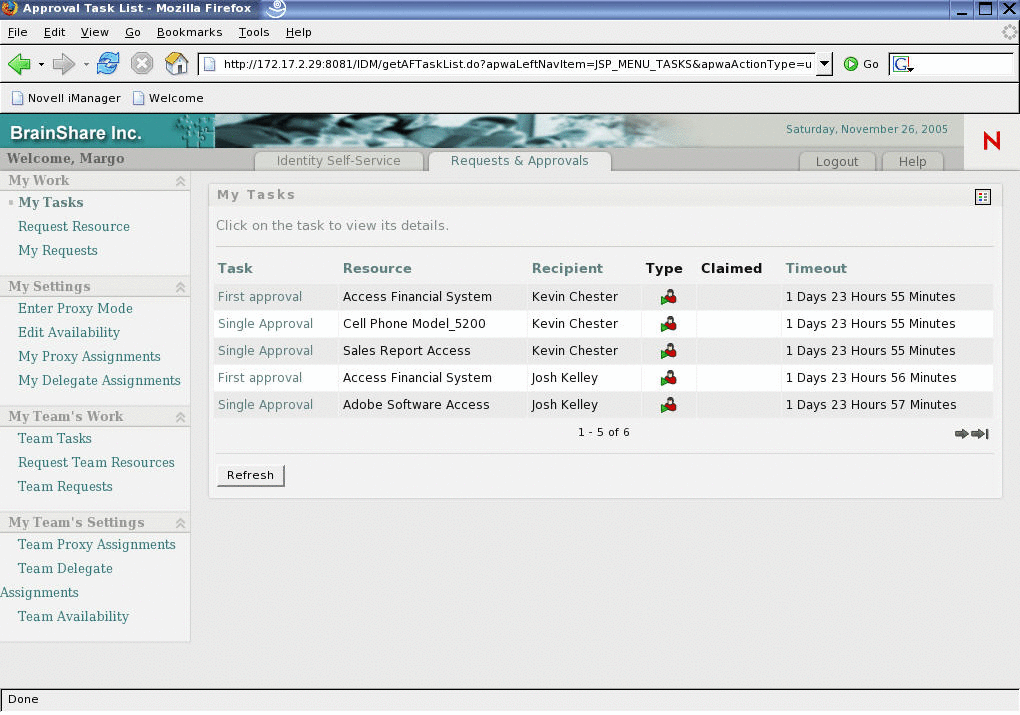Sort tasks by Task column header
This screenshot has width=1020, height=715.
click(235, 269)
